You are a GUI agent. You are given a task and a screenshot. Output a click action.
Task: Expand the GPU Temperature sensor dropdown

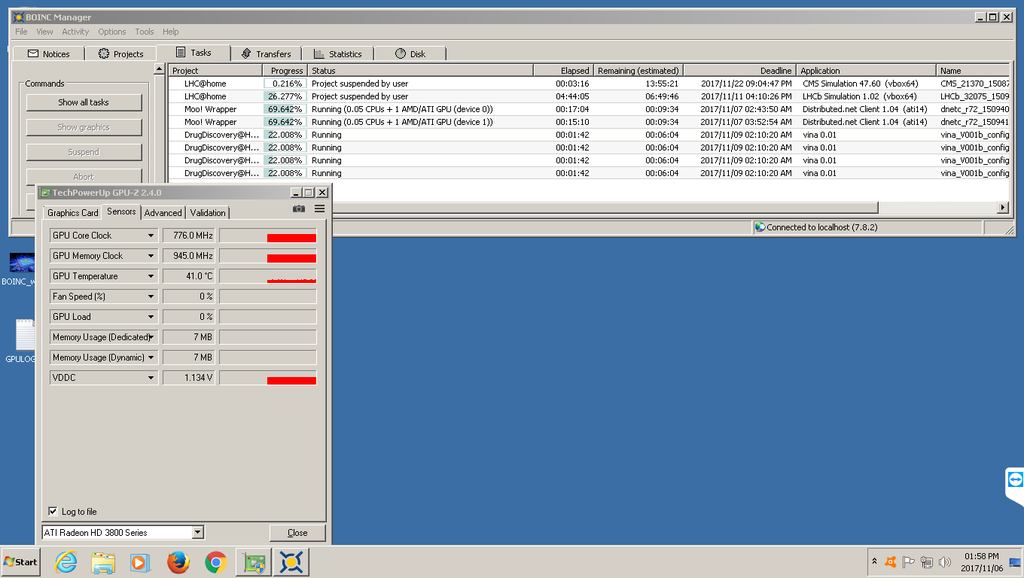151,276
